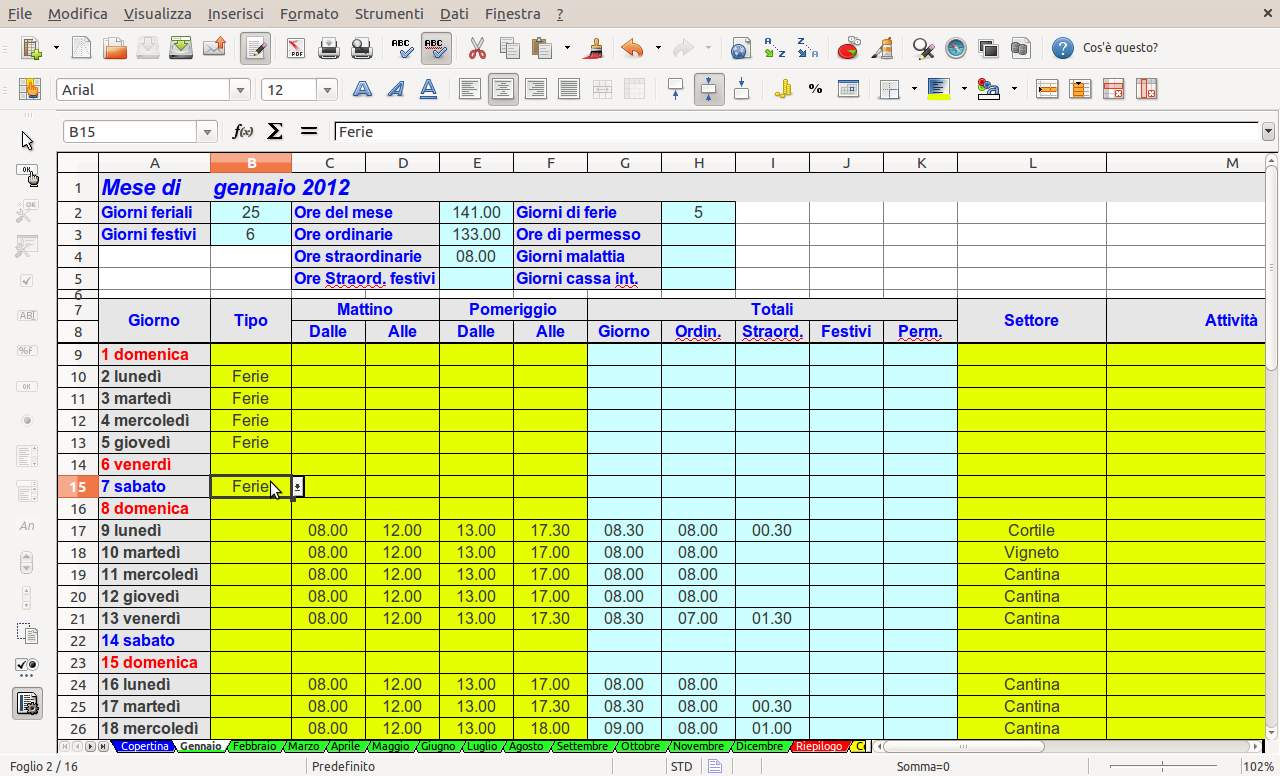The image size is (1280, 776).
Task: Switch to the Febbraio sheet tab
Action: point(254,747)
